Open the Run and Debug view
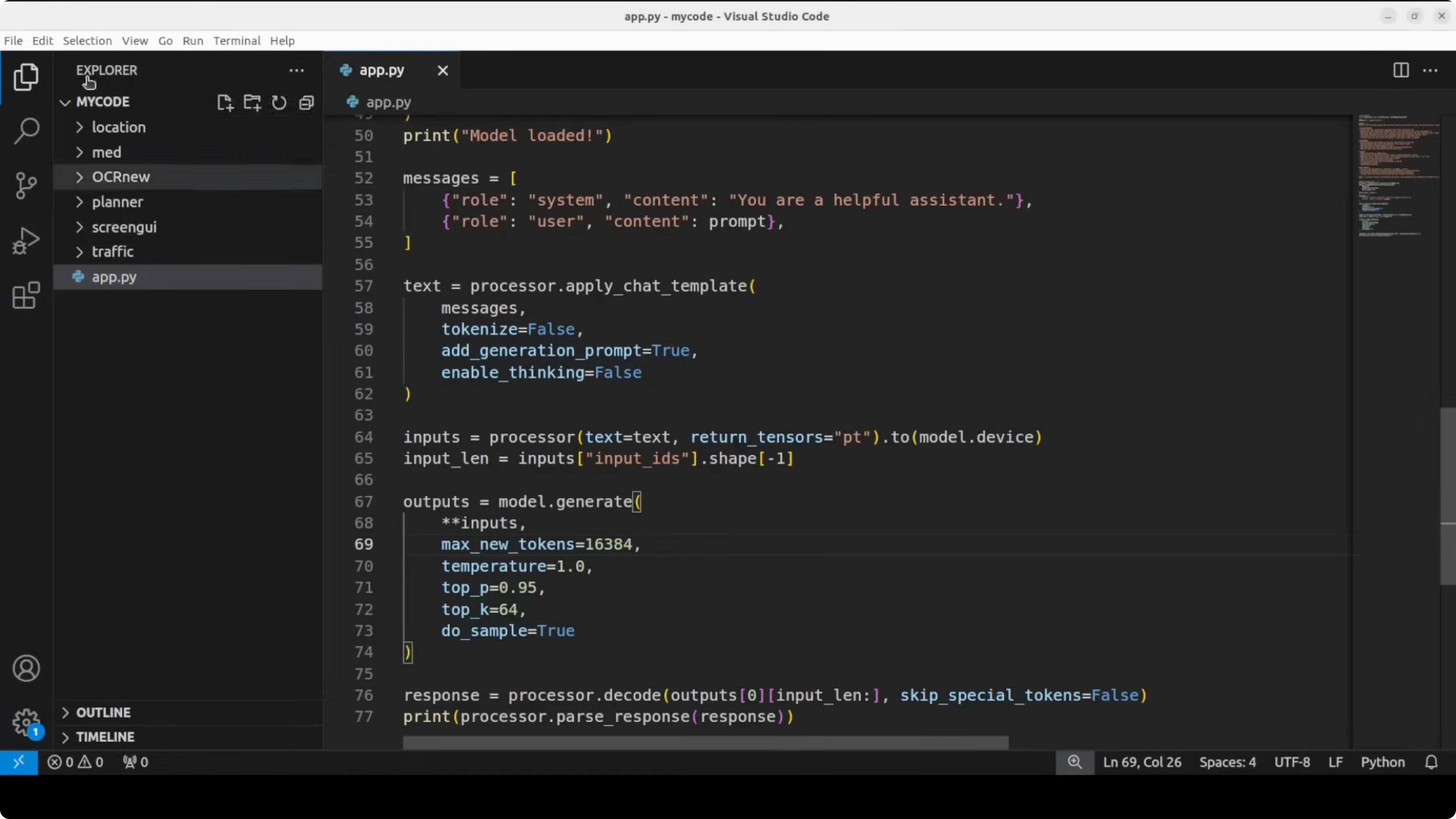This screenshot has width=1456, height=819. click(x=25, y=240)
